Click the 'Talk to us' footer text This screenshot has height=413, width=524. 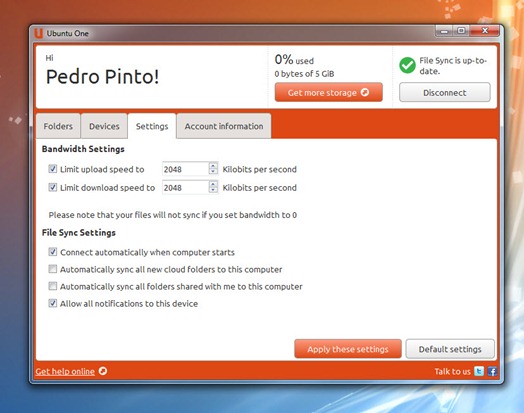click(452, 371)
